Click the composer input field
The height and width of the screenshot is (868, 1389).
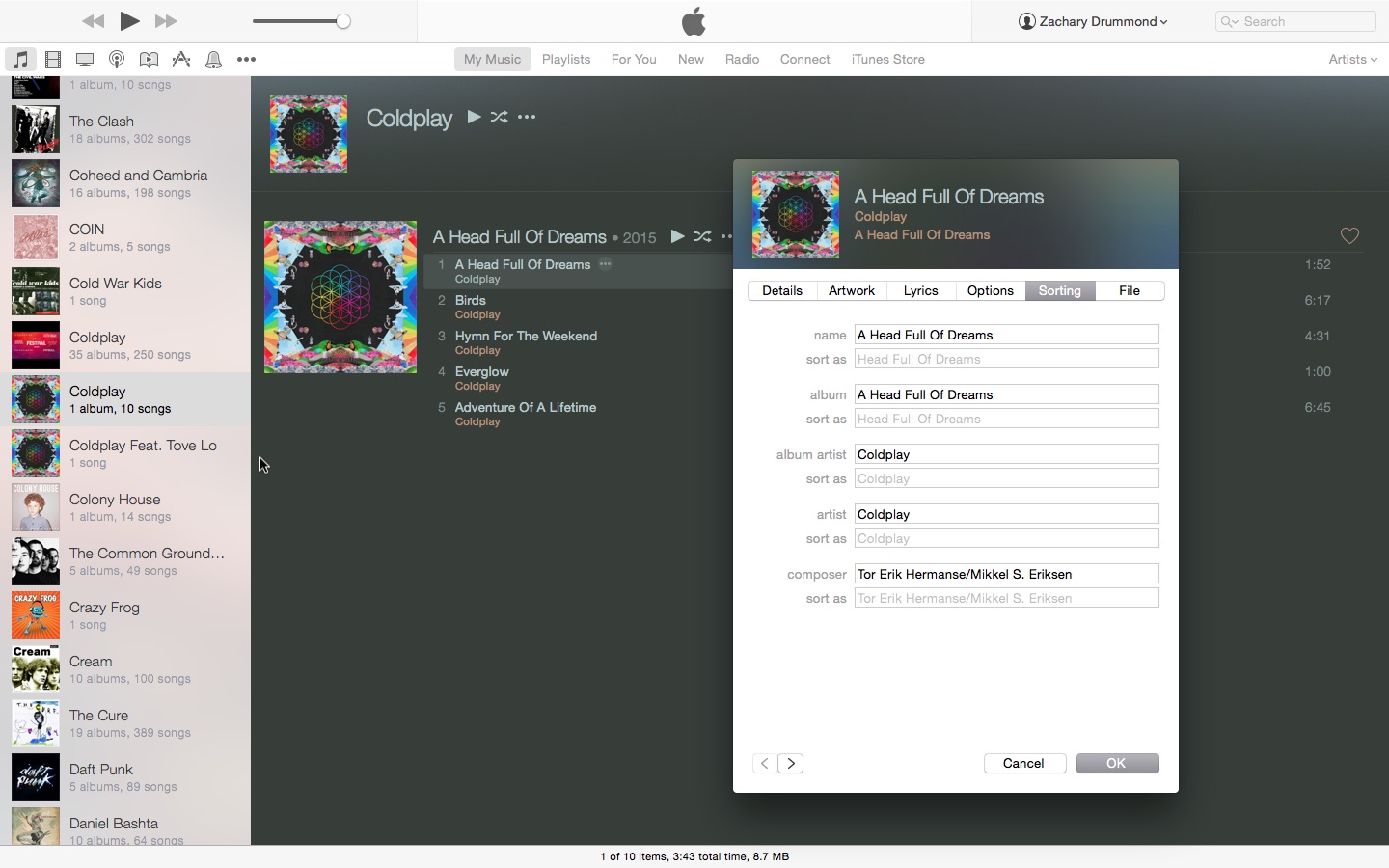tap(1006, 574)
